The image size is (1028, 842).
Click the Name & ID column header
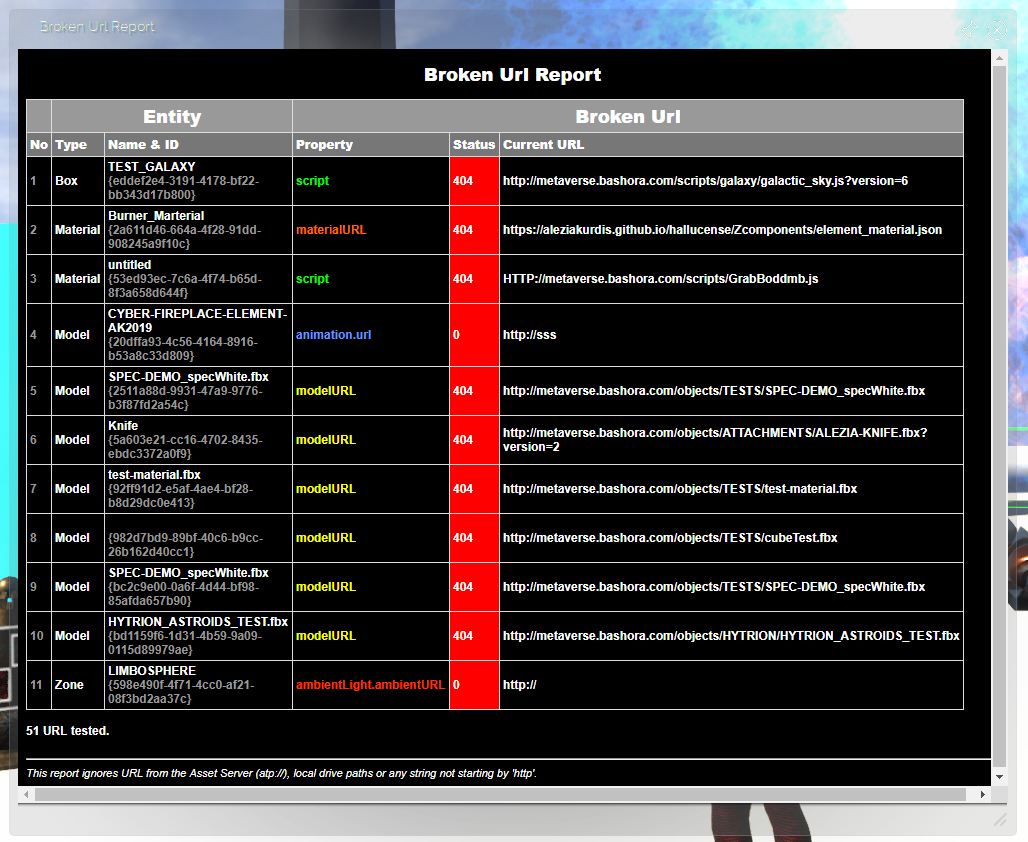198,144
